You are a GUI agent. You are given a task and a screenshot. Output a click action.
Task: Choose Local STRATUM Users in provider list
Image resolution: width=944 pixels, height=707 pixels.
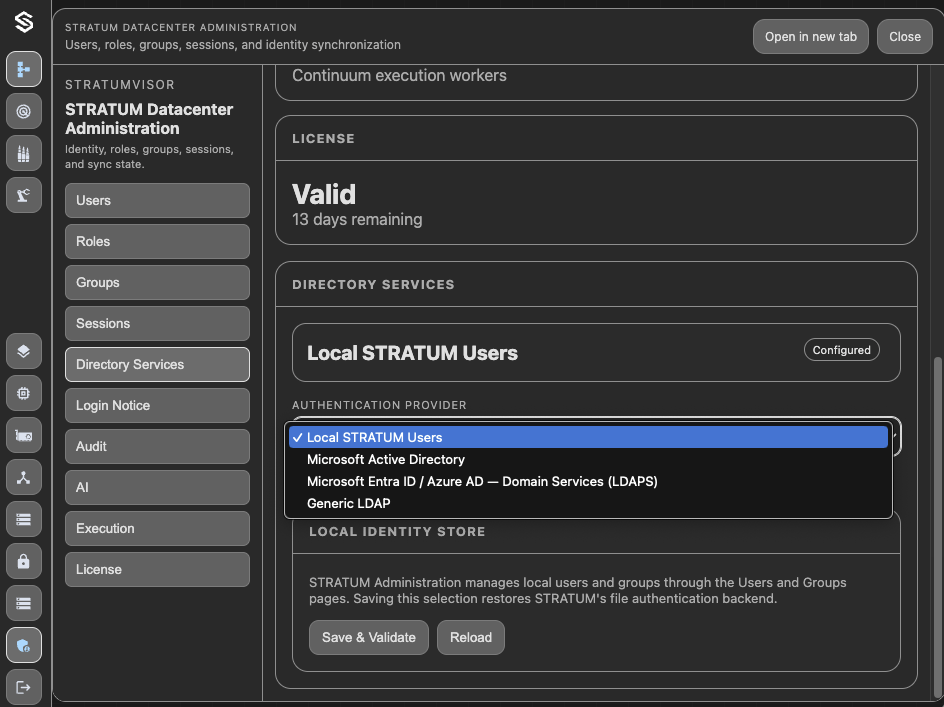[x=588, y=437]
